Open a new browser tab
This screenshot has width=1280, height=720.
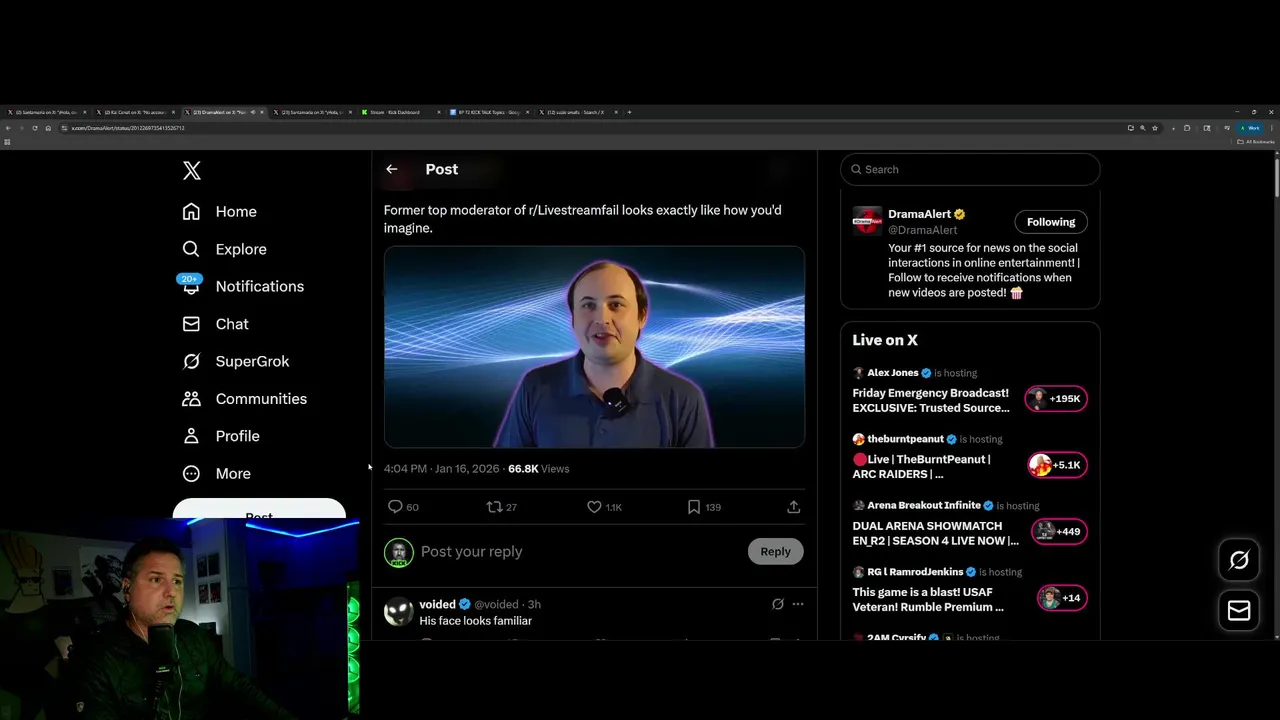point(629,112)
